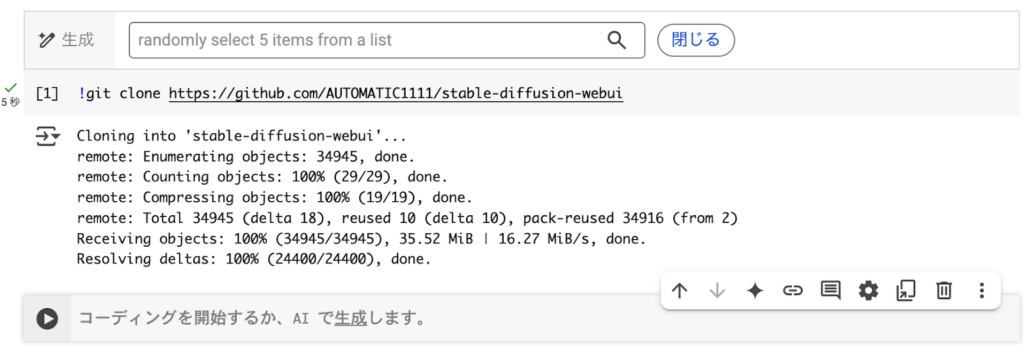Viewport: 1024px width, 362px height.
Task: Add a comment using the comment icon
Action: [830, 291]
